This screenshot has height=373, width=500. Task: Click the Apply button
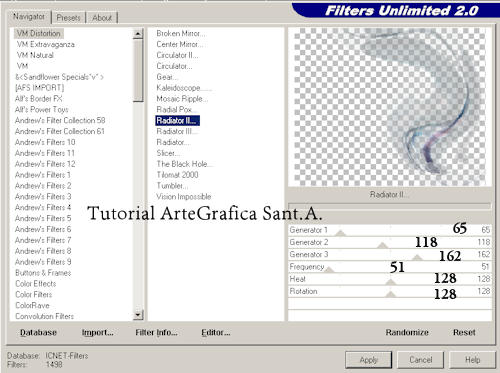click(x=368, y=360)
